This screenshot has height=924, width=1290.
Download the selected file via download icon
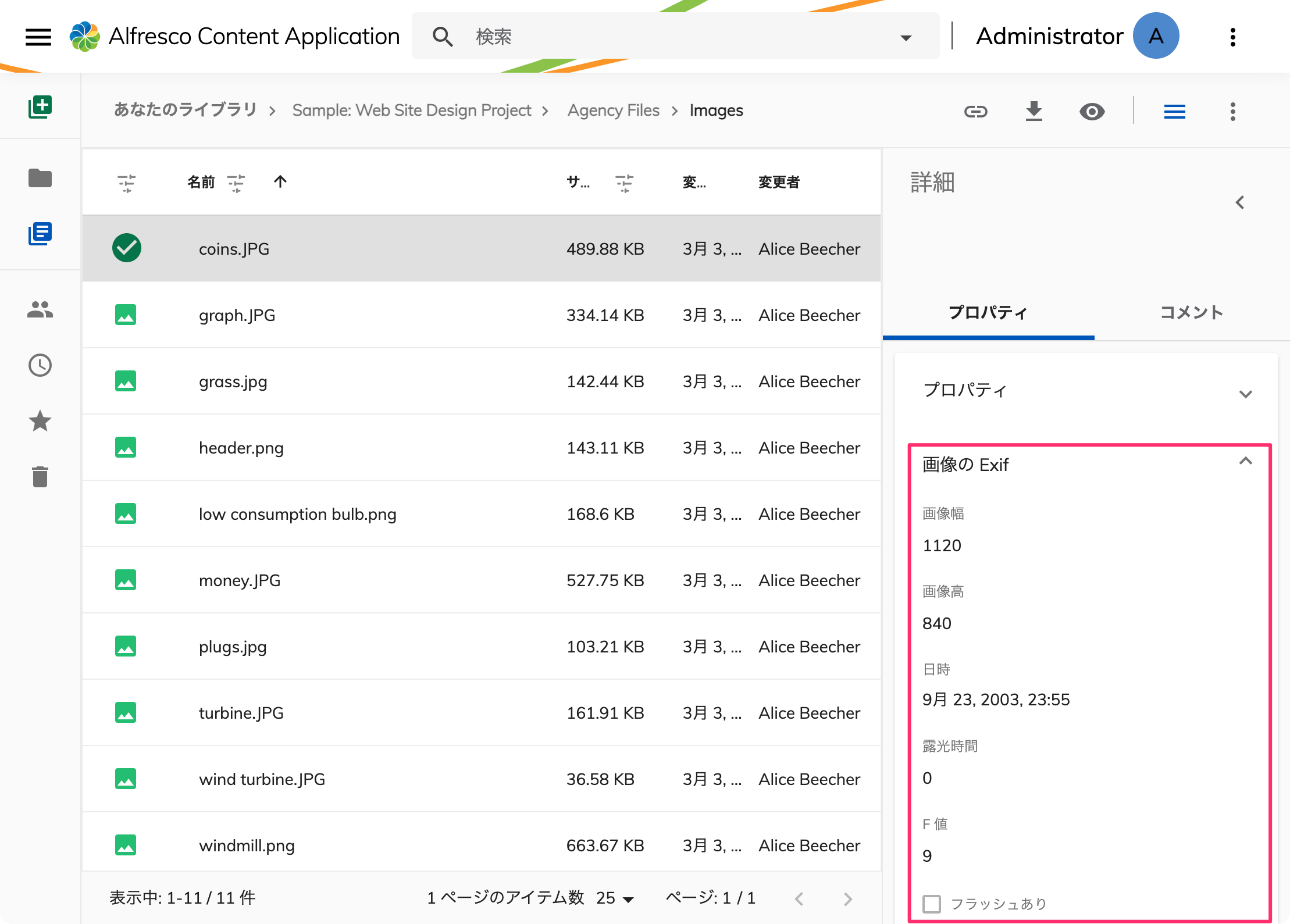1034,111
